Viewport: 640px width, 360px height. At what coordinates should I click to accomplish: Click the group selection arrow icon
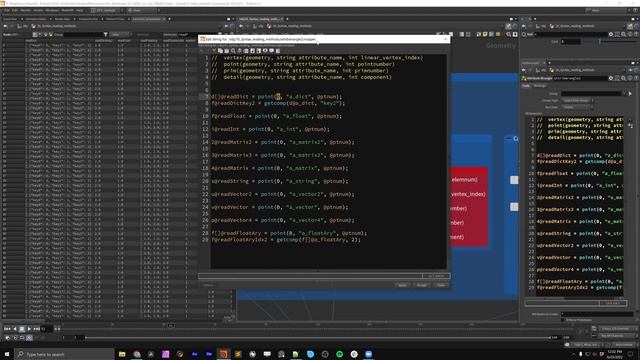point(630,93)
